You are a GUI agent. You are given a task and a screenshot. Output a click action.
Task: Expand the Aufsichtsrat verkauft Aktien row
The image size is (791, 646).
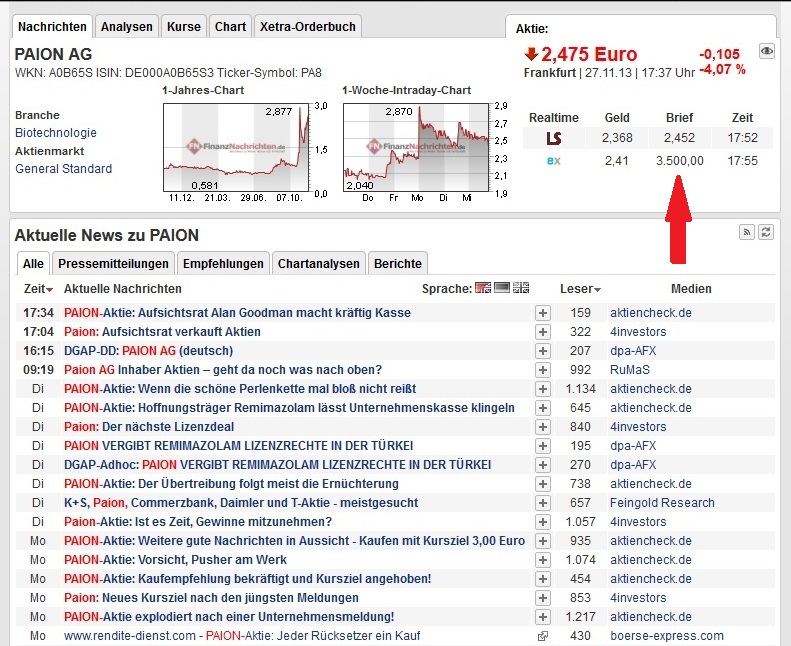pos(543,332)
